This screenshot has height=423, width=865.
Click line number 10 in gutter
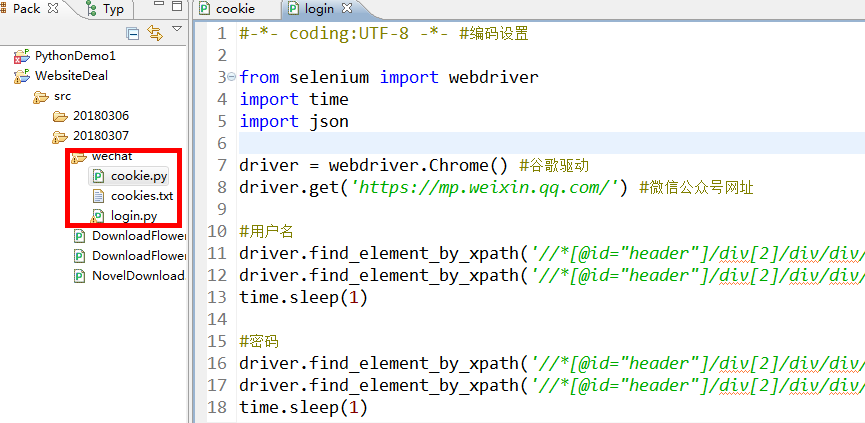[217, 232]
